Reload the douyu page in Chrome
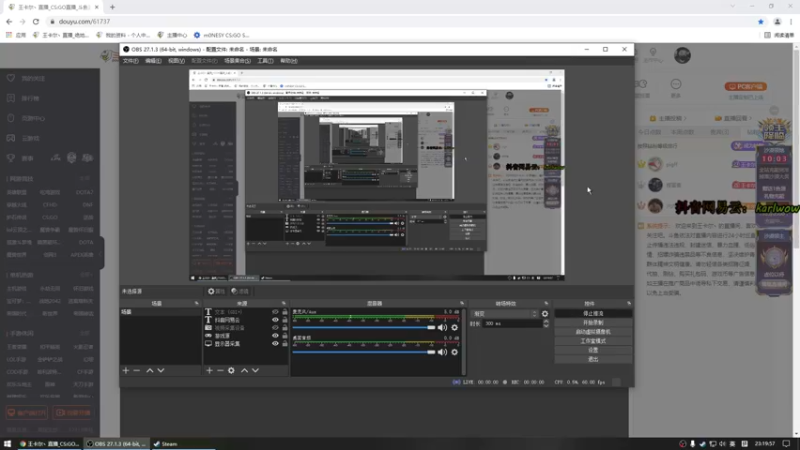800x450 pixels. (36, 21)
